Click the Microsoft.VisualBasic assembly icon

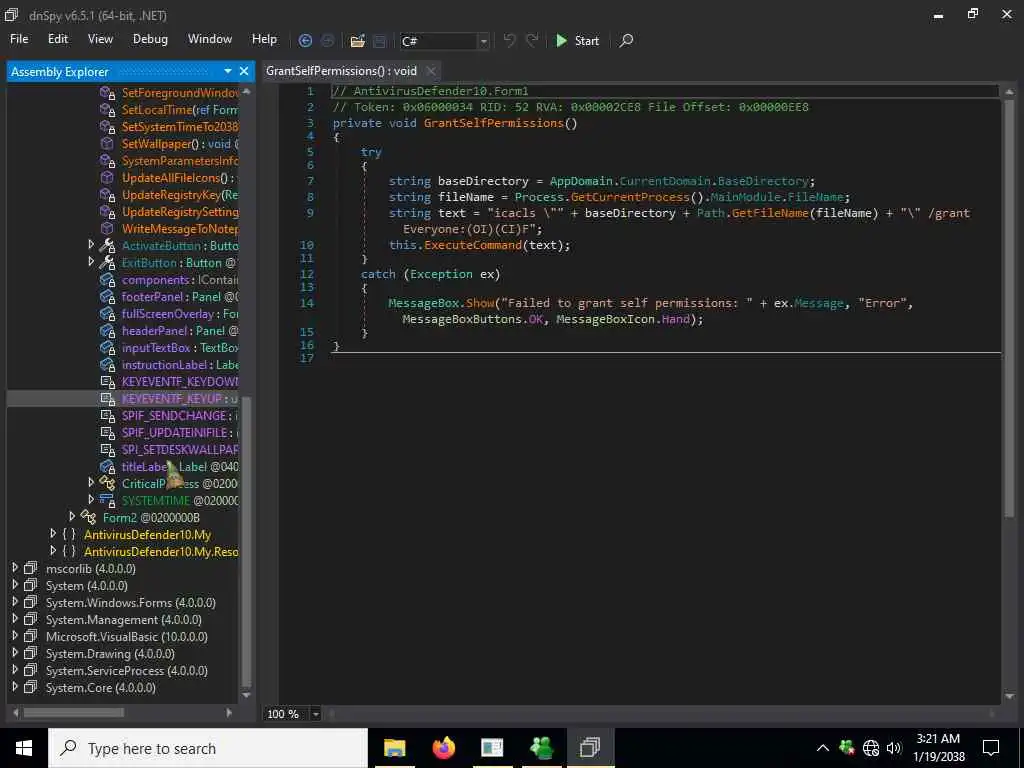coord(31,636)
